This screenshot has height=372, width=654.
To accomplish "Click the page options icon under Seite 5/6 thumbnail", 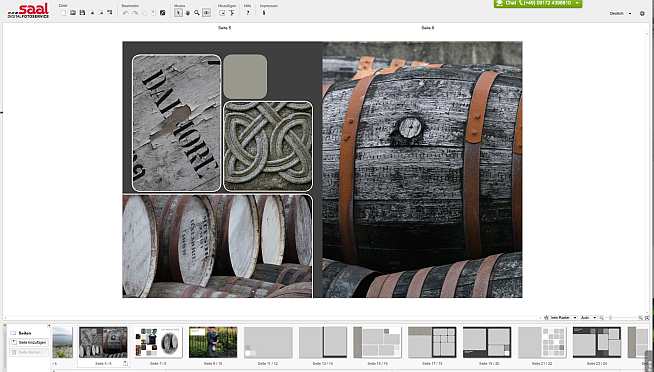I will (125, 364).
